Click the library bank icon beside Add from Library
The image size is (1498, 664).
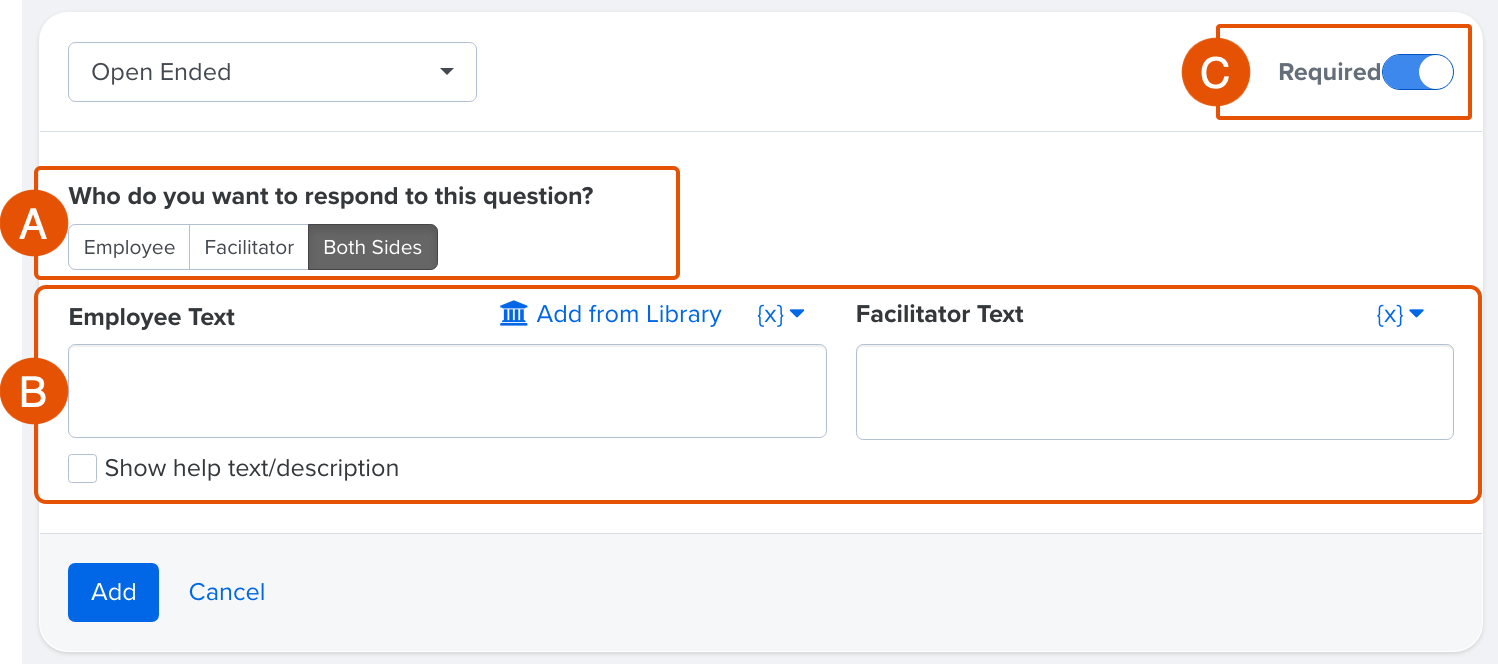513,314
